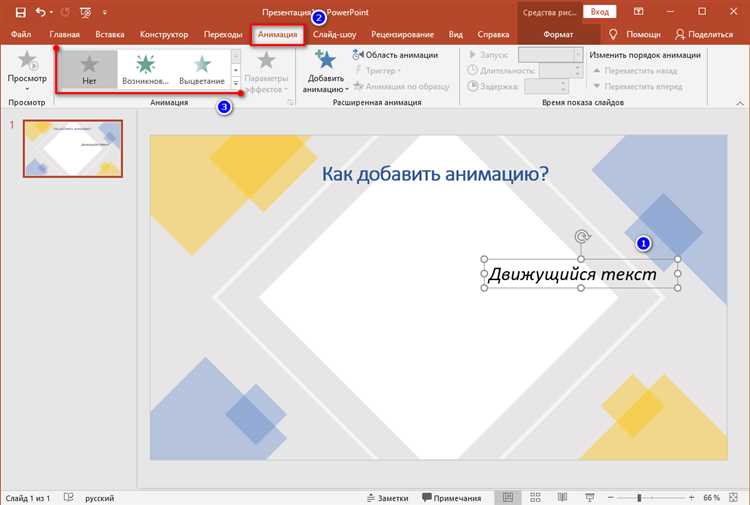Image resolution: width=750 pixels, height=505 pixels.
Task: Select the 'Выцветание' animation effect
Action: coord(202,71)
